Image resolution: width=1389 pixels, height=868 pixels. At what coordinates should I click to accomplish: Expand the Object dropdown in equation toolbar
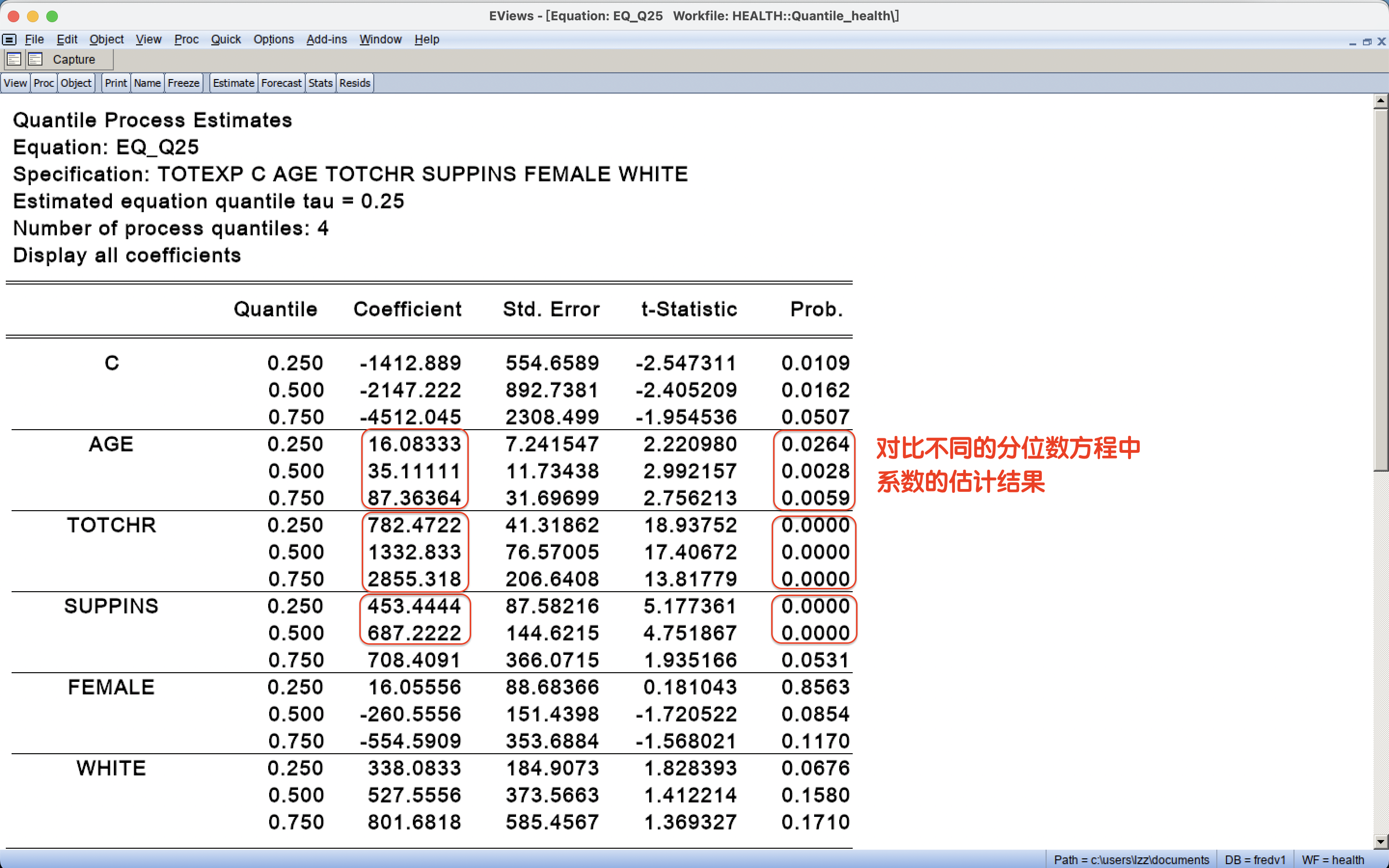point(76,83)
